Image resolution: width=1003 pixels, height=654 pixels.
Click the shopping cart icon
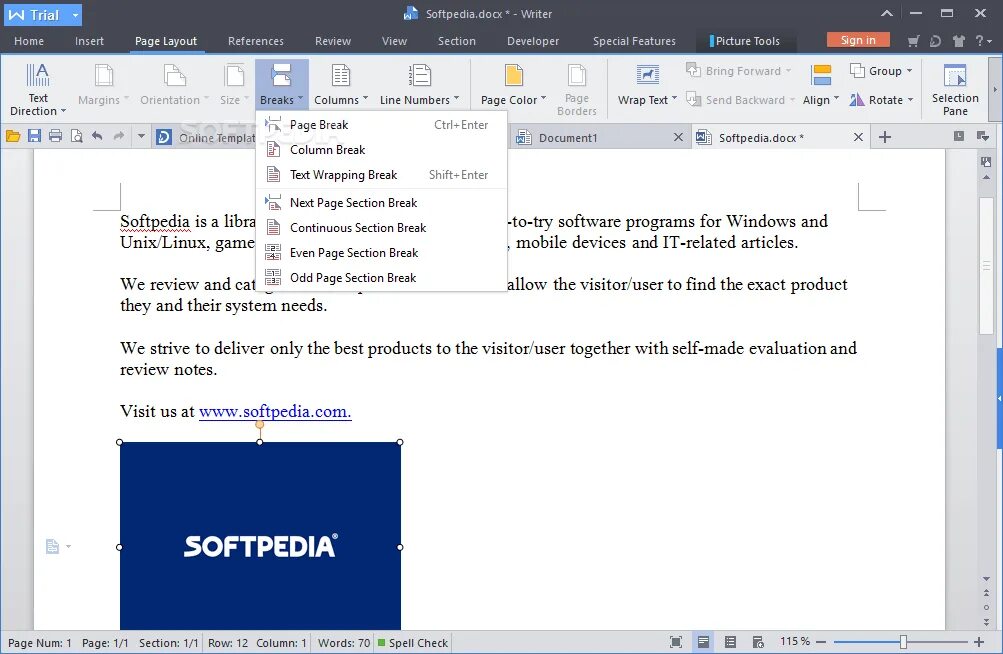coord(913,41)
